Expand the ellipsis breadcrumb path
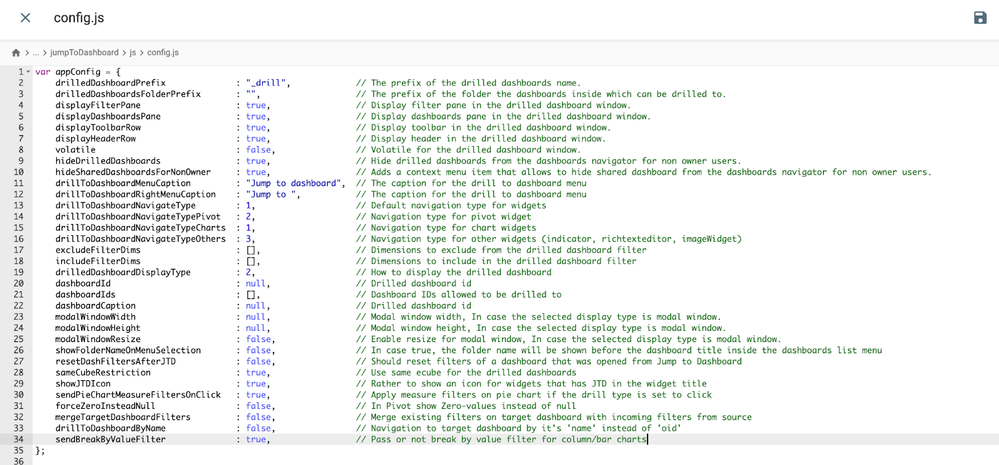999x465 pixels. pyautogui.click(x=36, y=53)
